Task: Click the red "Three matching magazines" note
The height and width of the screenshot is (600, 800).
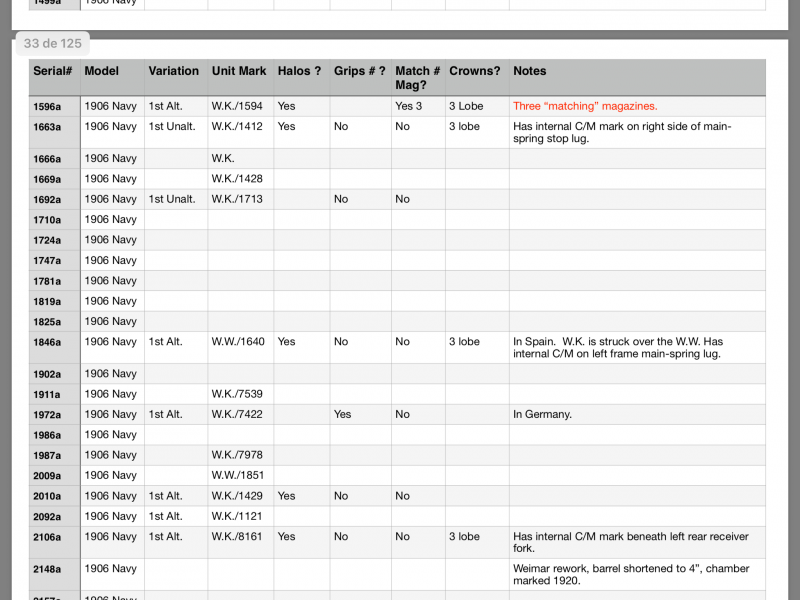Action: click(x=585, y=106)
